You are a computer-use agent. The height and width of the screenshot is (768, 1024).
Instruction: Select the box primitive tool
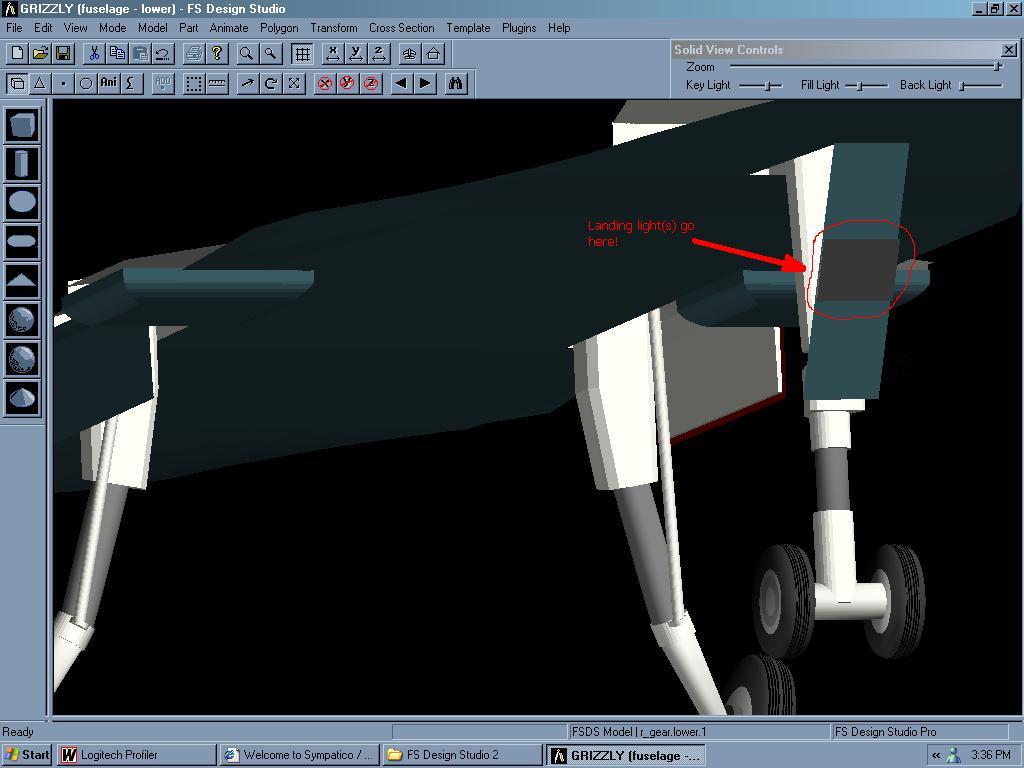point(22,125)
